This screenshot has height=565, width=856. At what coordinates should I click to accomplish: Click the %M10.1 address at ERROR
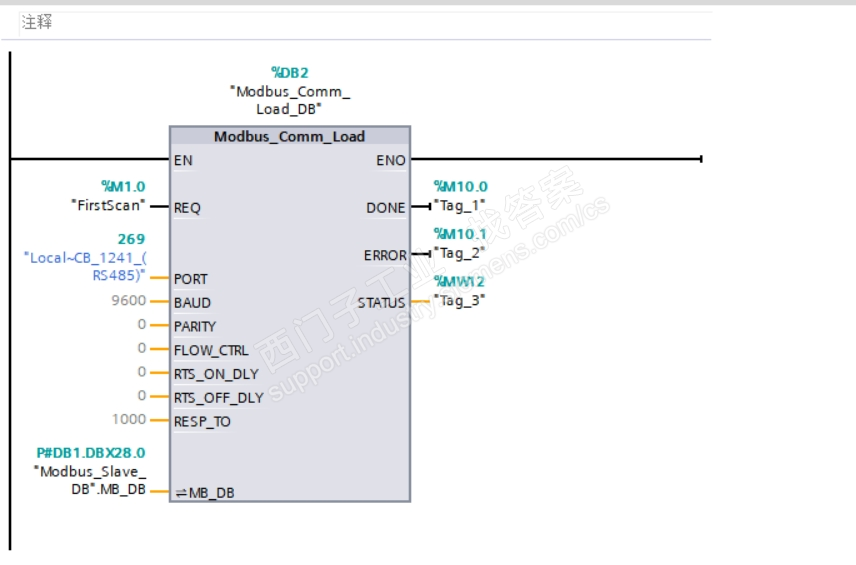tap(460, 234)
